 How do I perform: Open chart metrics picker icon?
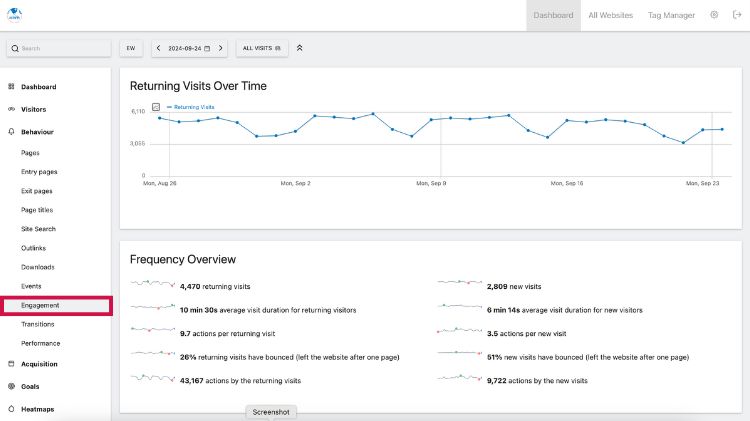click(x=156, y=107)
